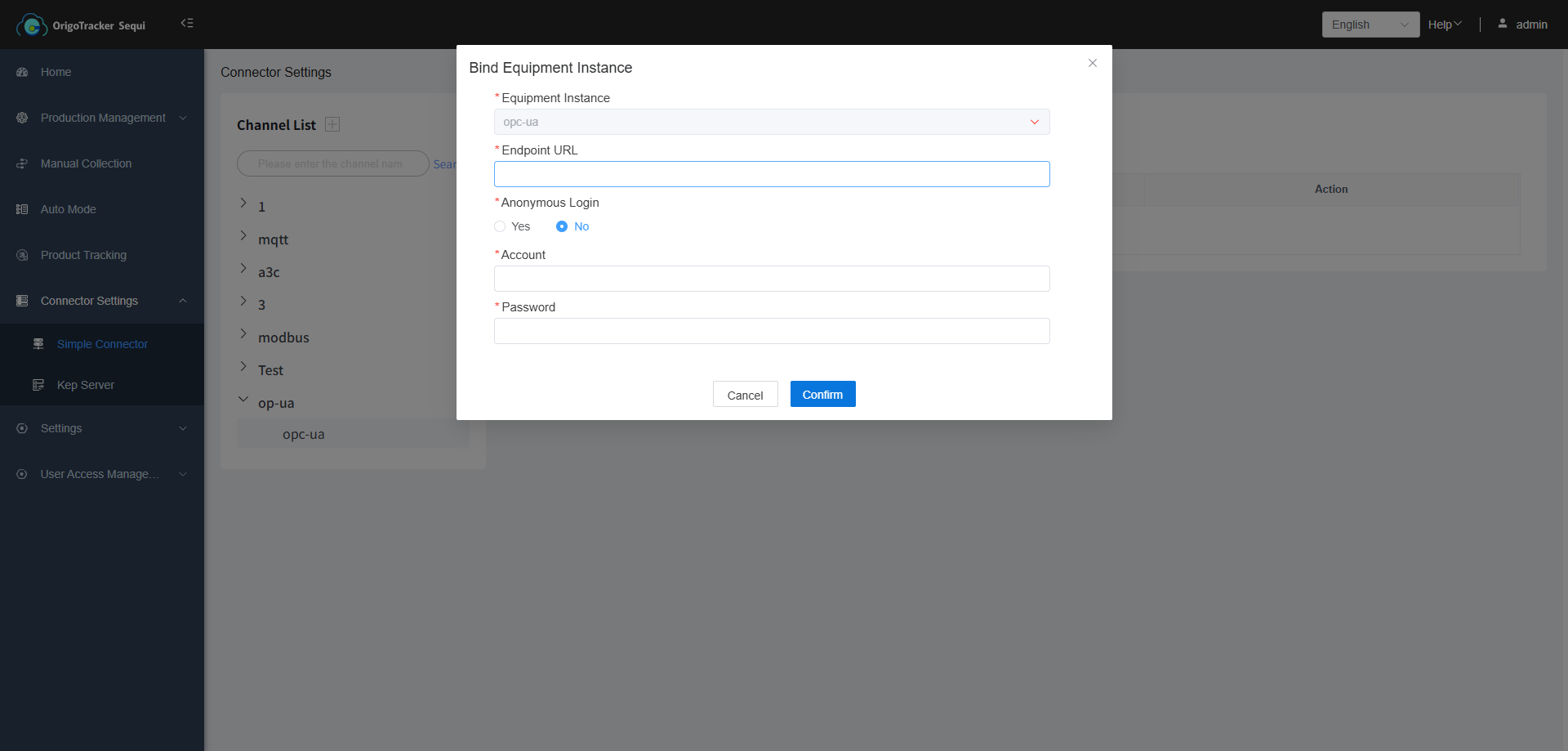Expand the Production Management menu
1568x751 pixels.
click(102, 118)
